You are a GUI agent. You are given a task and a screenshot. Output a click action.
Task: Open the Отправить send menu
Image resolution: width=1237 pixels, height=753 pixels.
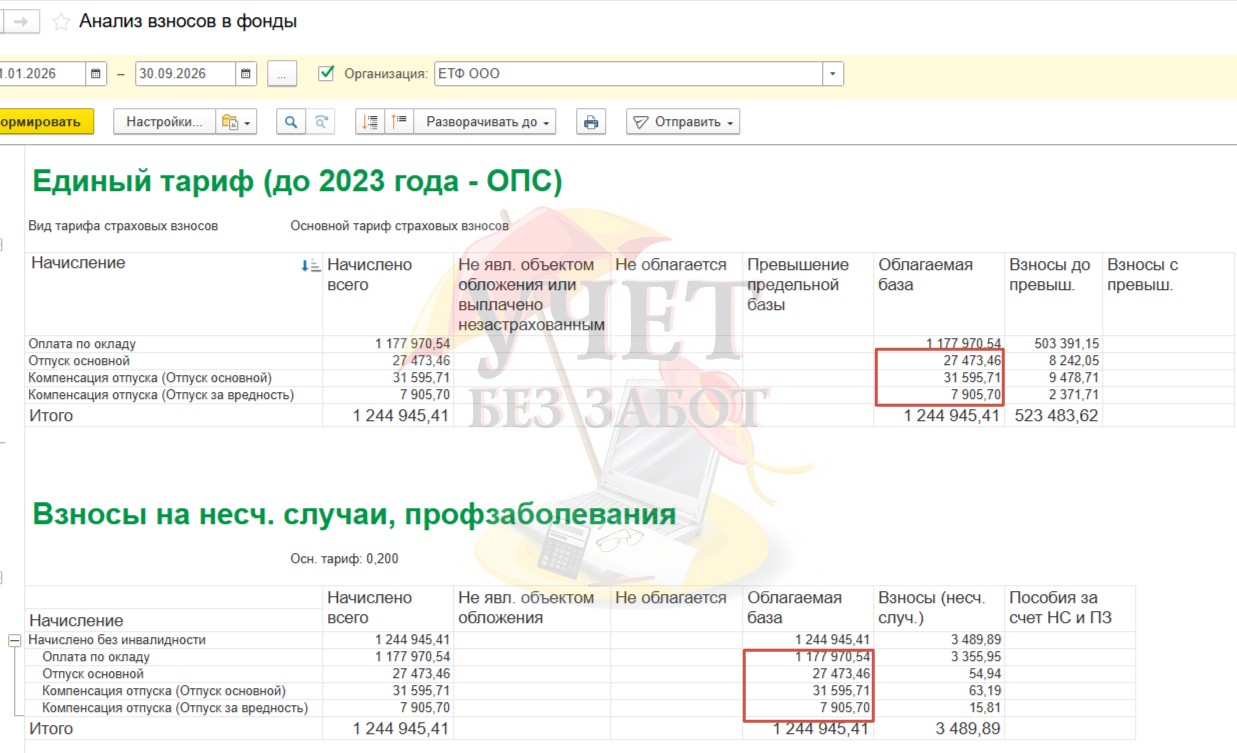(683, 122)
